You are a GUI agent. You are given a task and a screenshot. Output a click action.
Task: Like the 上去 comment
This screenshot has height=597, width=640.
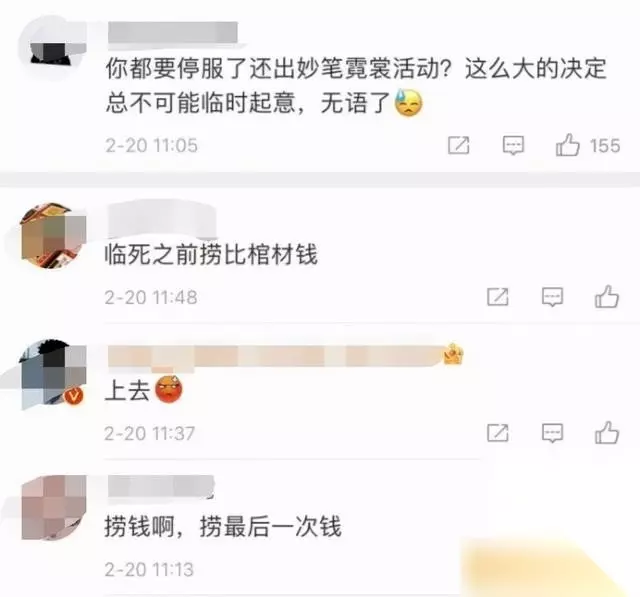click(x=607, y=433)
